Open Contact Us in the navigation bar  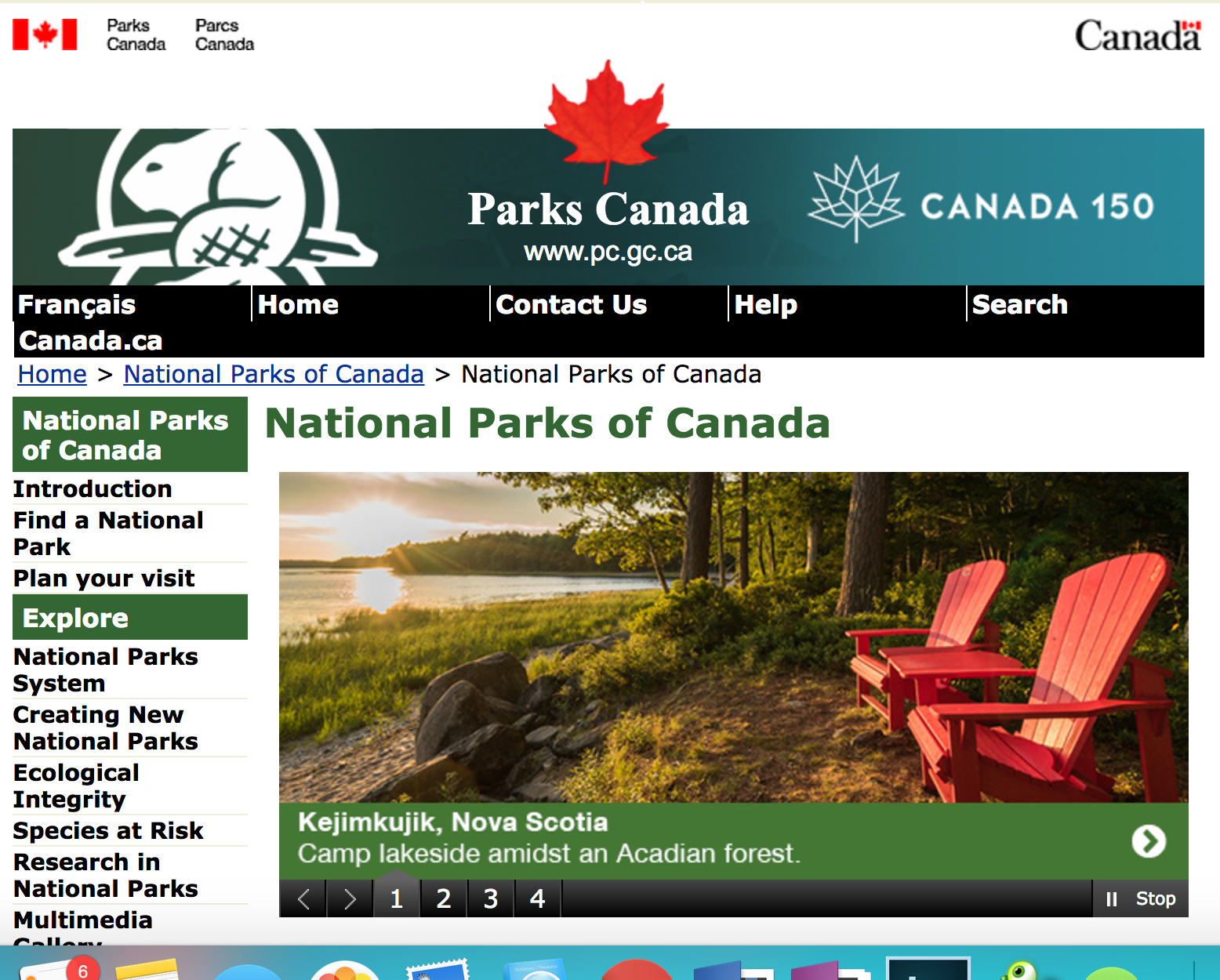pos(571,304)
